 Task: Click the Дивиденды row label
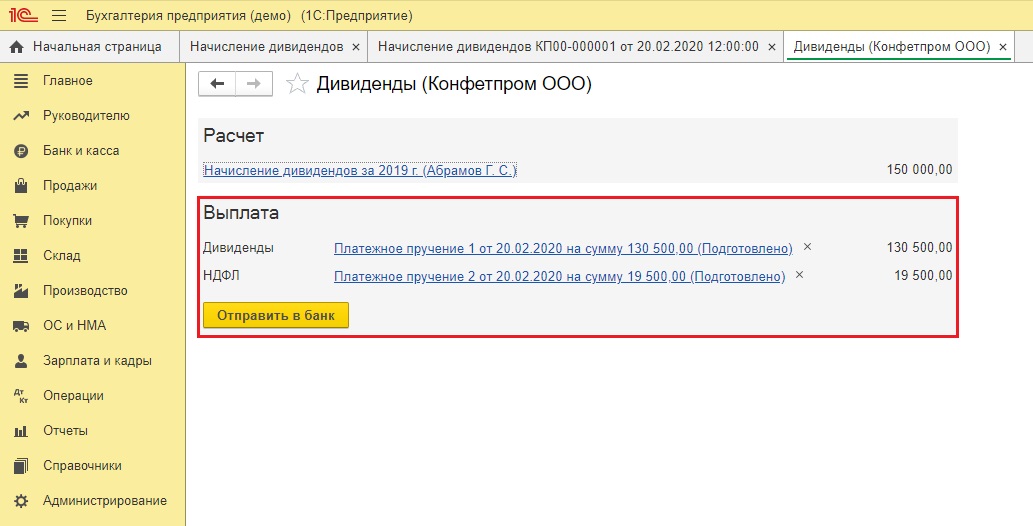click(238, 248)
